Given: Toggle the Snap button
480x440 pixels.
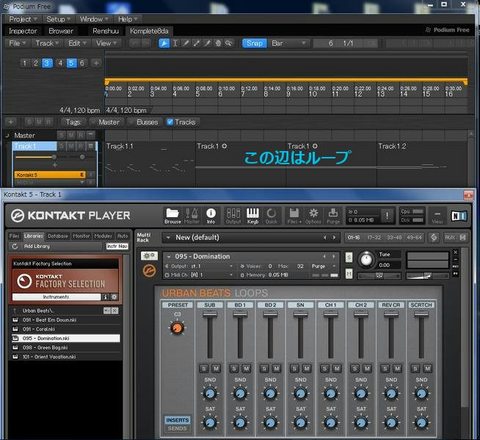Looking at the screenshot, I should pyautogui.click(x=255, y=43).
